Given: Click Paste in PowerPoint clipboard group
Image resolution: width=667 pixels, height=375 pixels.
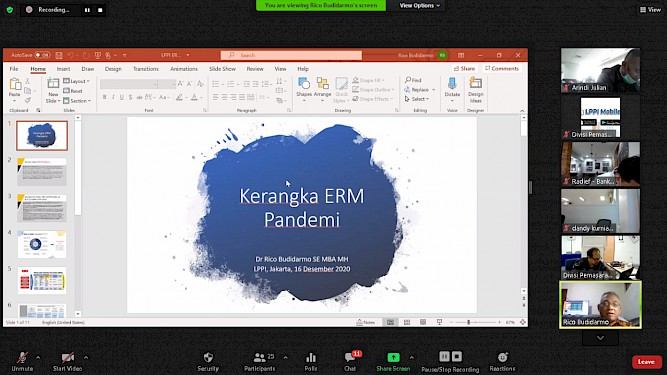Looking at the screenshot, I should (15, 88).
